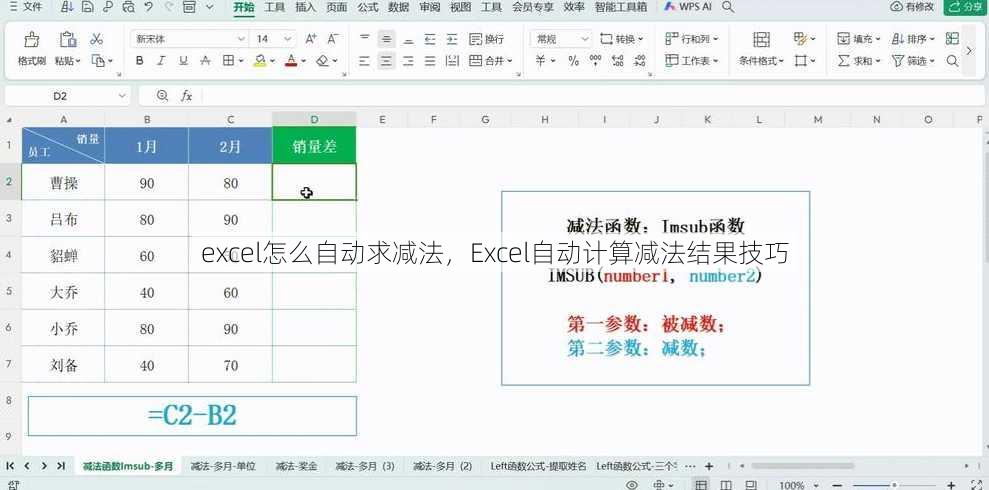Click the 行和列 rows and columns button

tap(692, 39)
